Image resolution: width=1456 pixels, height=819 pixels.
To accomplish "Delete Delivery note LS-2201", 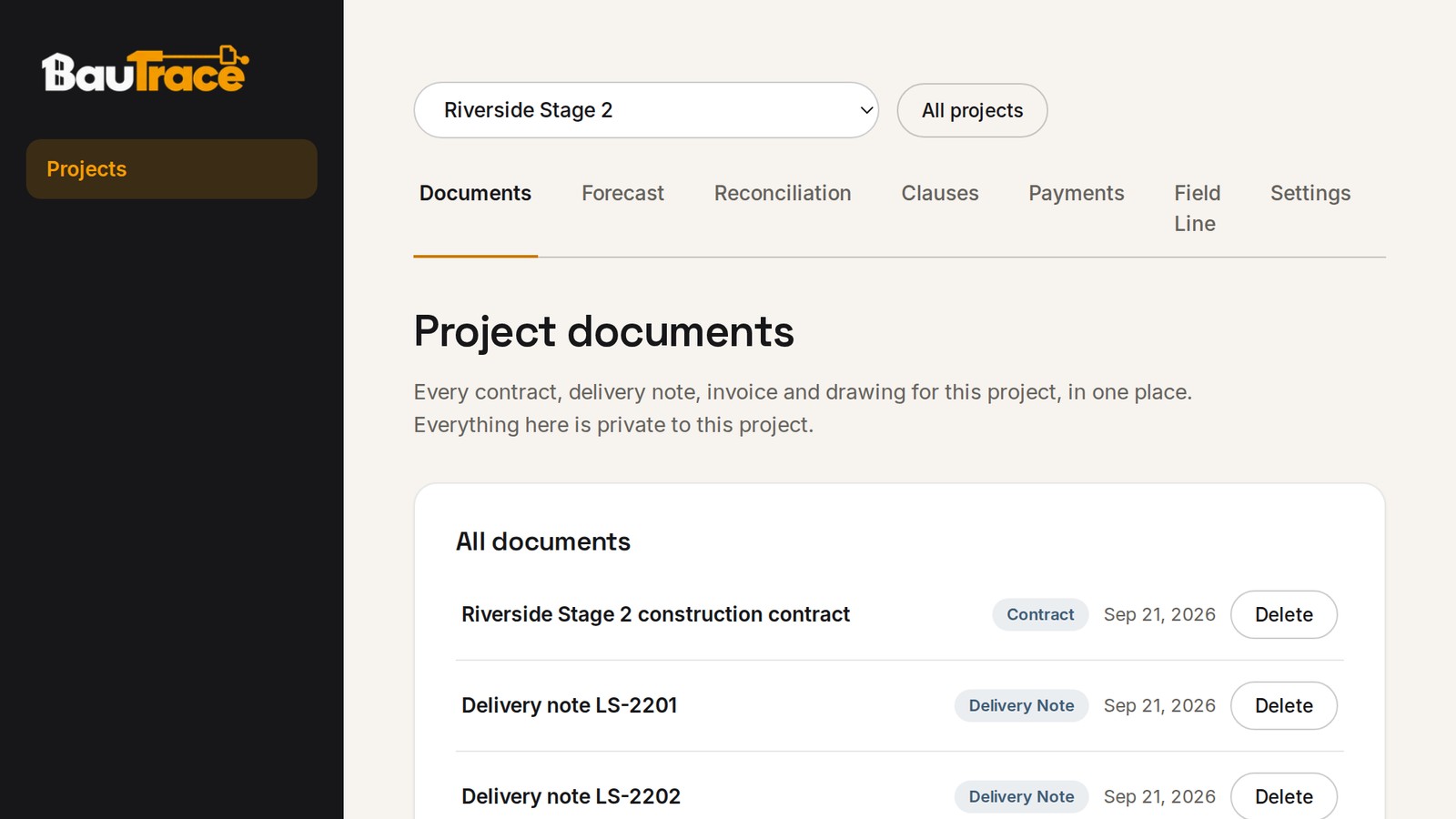I will pos(1284,705).
